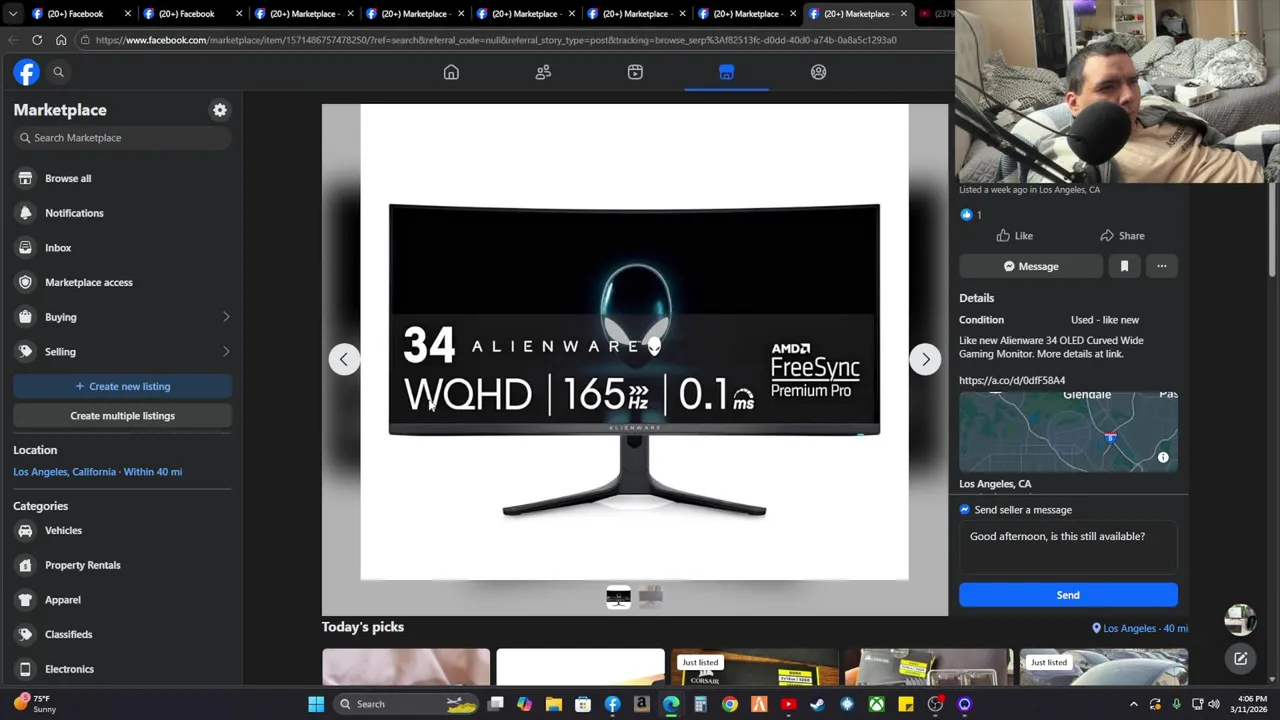Select the Classifieds category
The width and height of the screenshot is (1280, 720).
[x=122, y=634]
